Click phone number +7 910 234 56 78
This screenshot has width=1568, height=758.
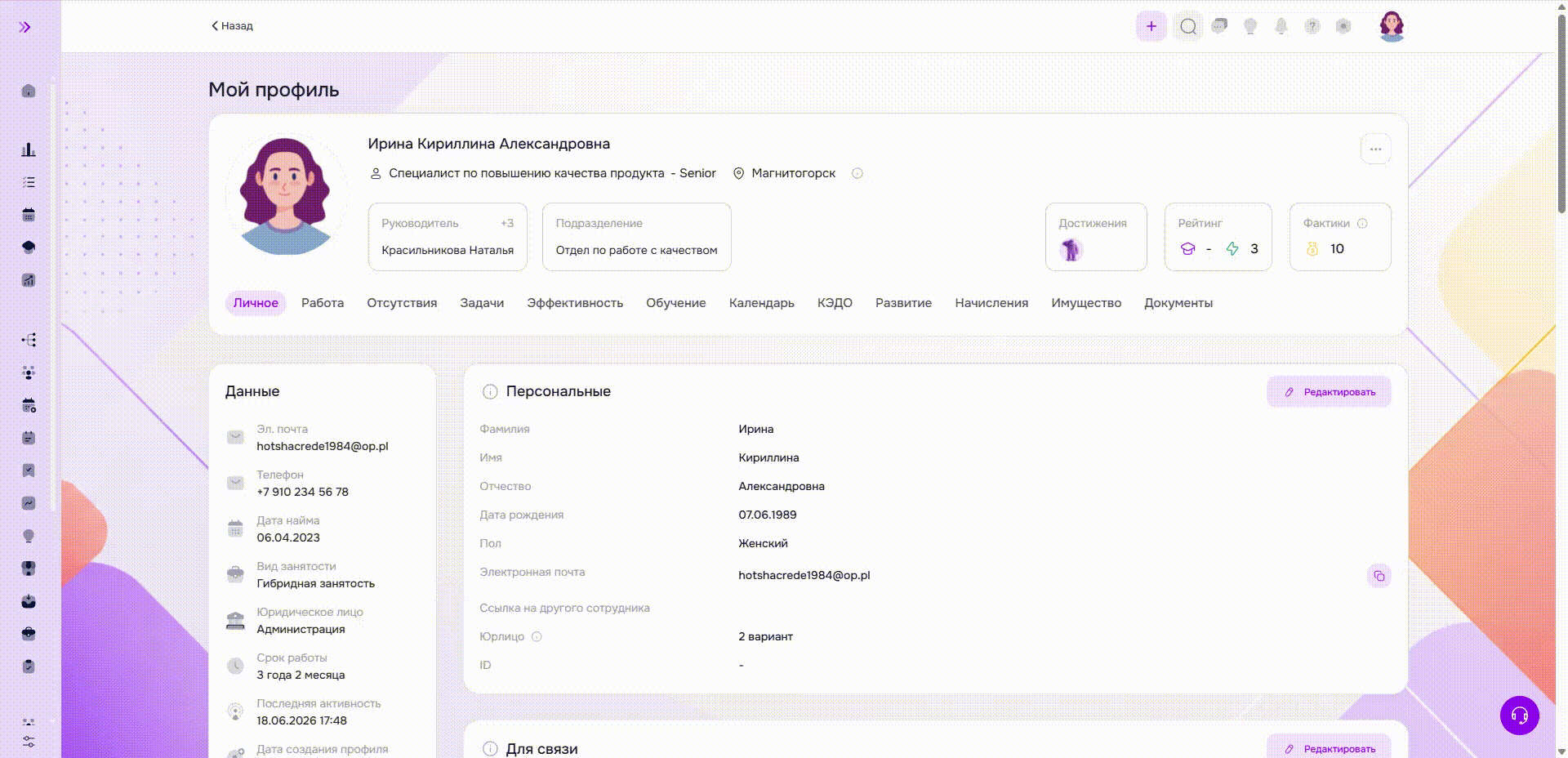[x=303, y=492]
